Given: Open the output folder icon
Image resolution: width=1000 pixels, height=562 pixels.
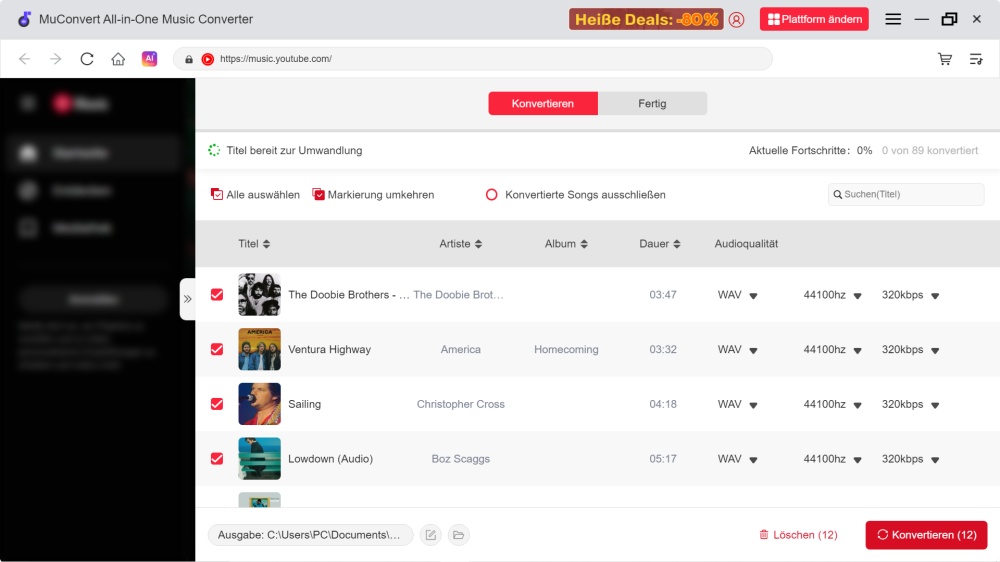Looking at the screenshot, I should (459, 535).
